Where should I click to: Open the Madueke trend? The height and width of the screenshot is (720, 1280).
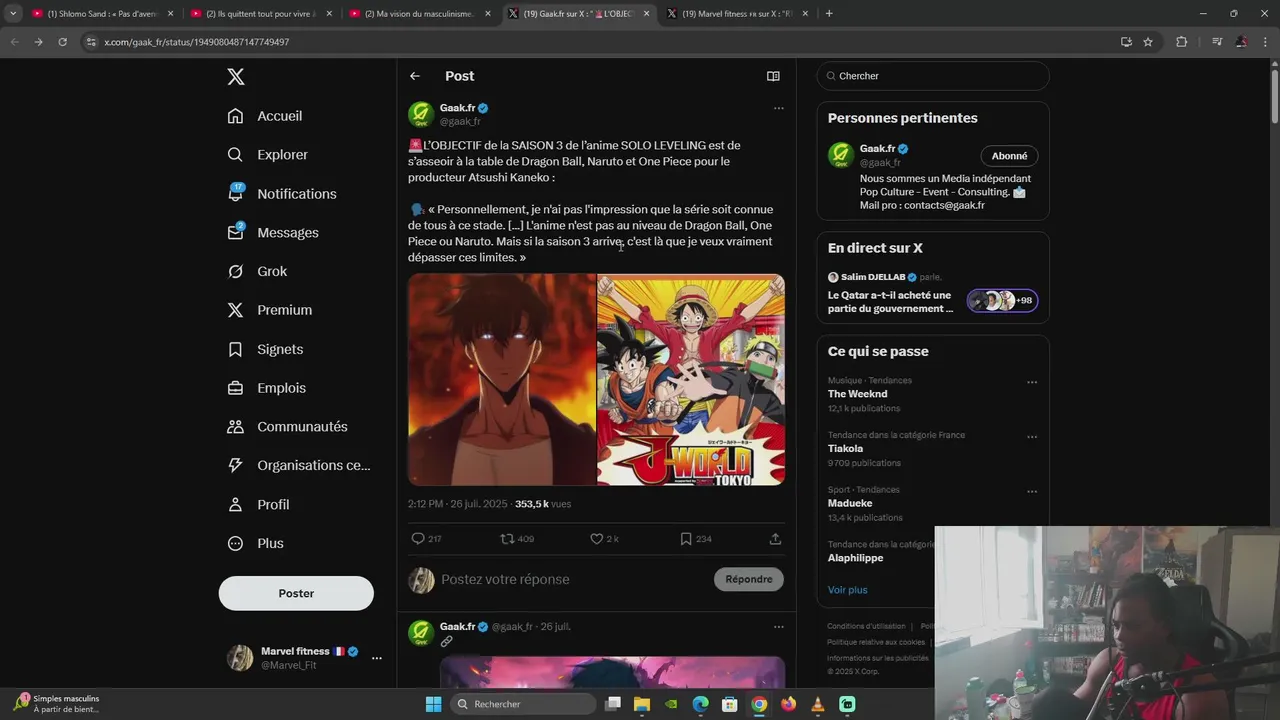(850, 503)
